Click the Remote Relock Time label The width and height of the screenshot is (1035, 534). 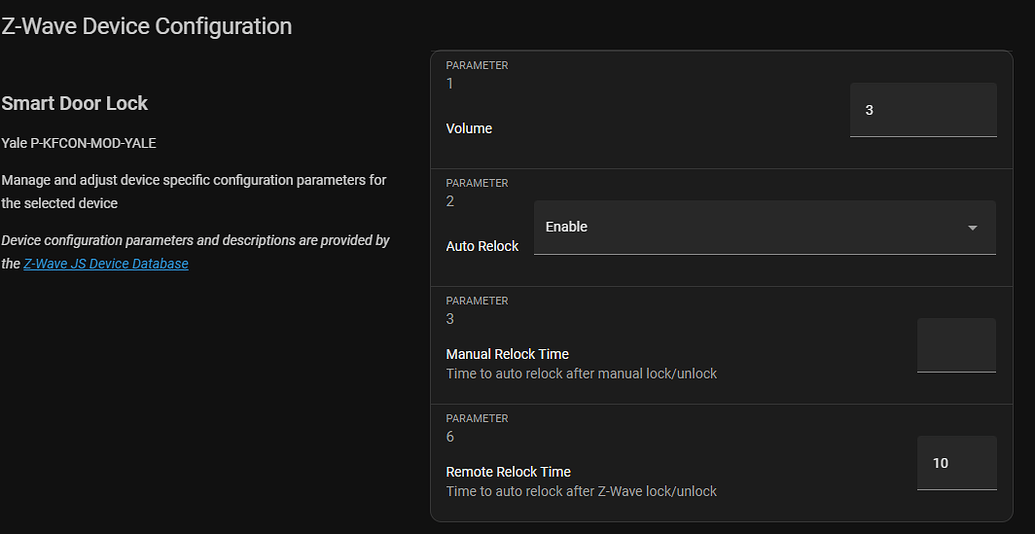(508, 472)
